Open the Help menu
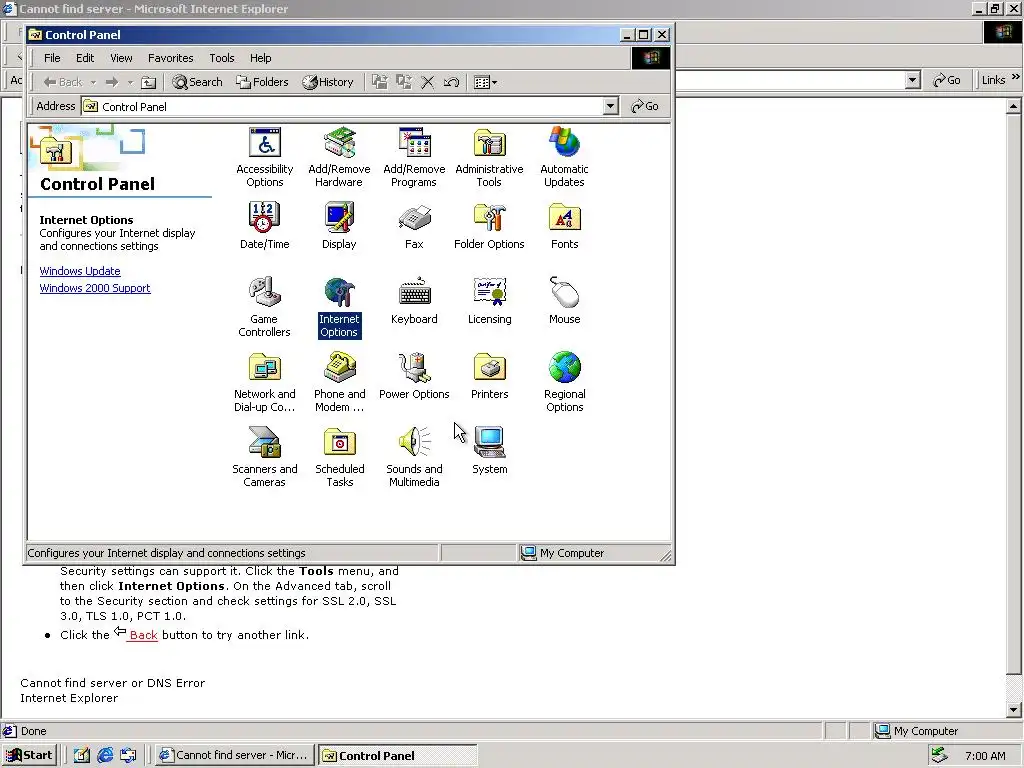Image resolution: width=1024 pixels, height=768 pixels. pyautogui.click(x=260, y=57)
